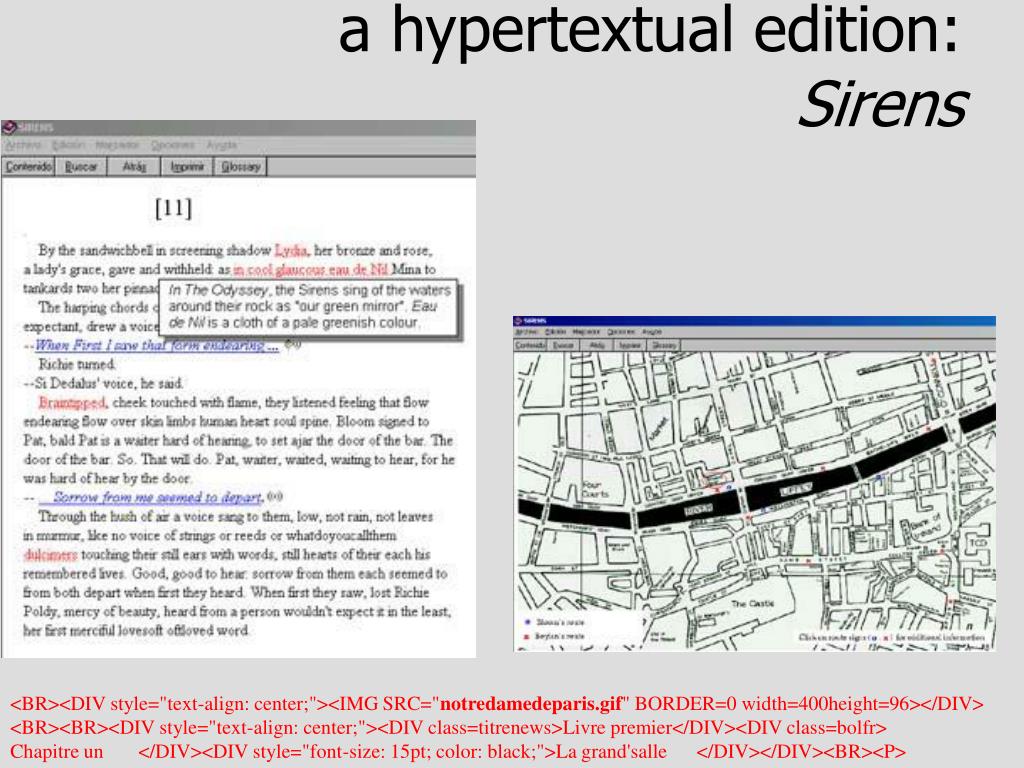Viewport: 1024px width, 768px height.
Task: Click the Glossary button in the map window
Action: click(664, 345)
